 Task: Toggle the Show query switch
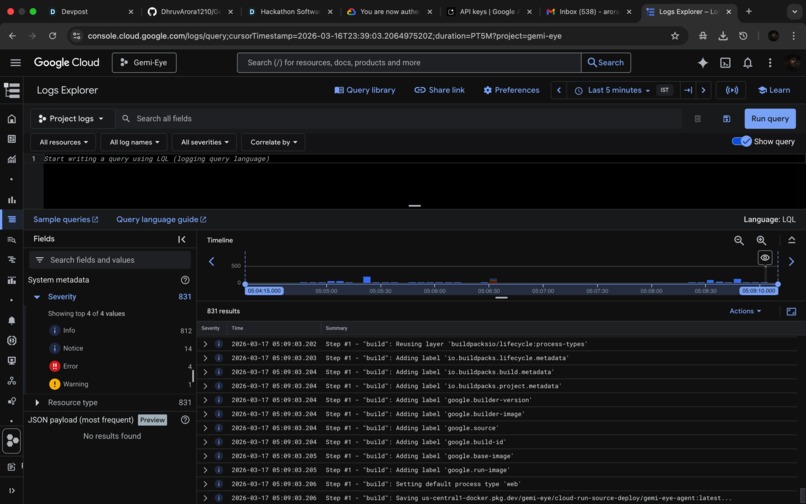(x=741, y=141)
